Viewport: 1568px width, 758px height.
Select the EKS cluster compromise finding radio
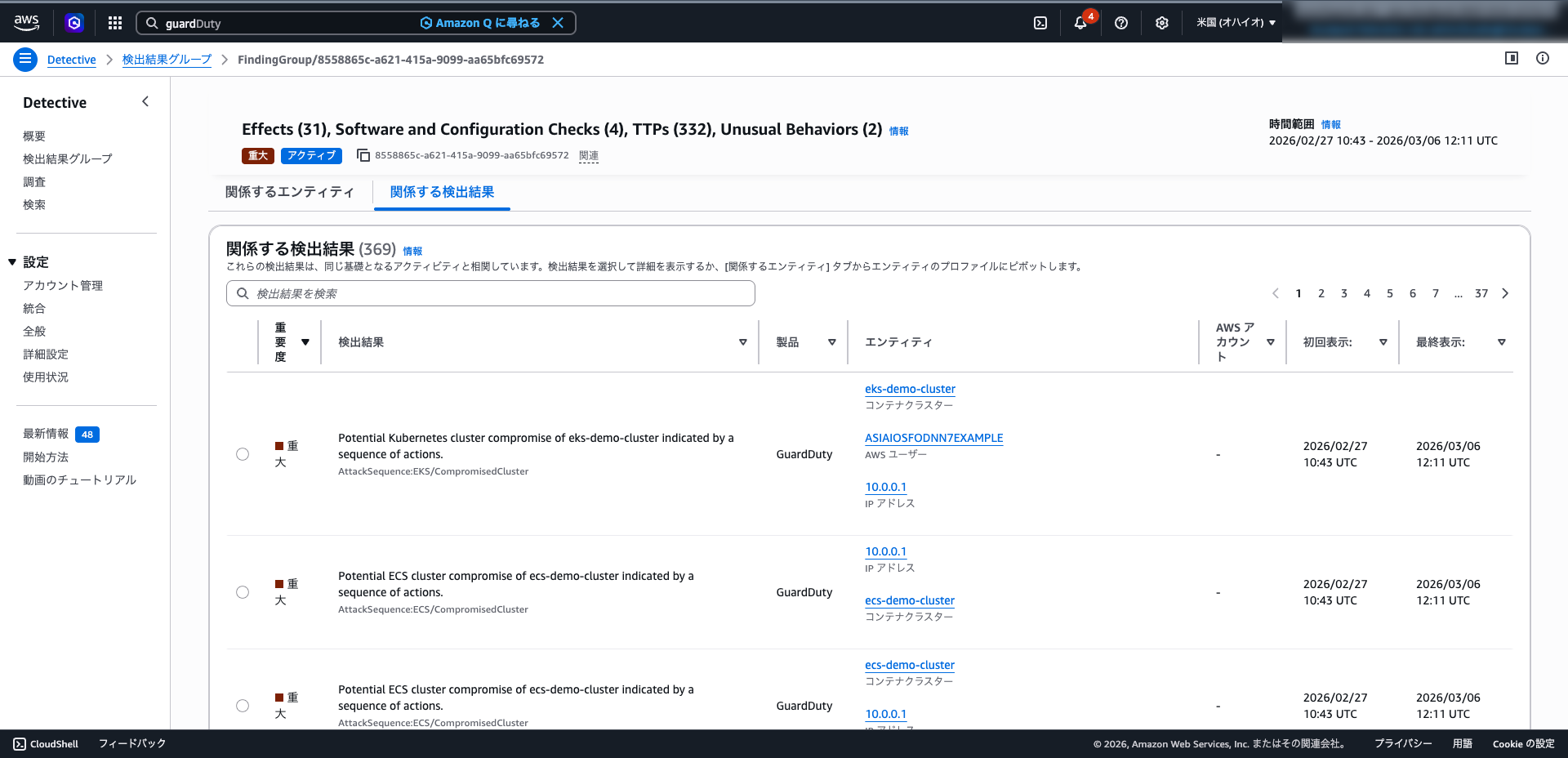pyautogui.click(x=243, y=454)
